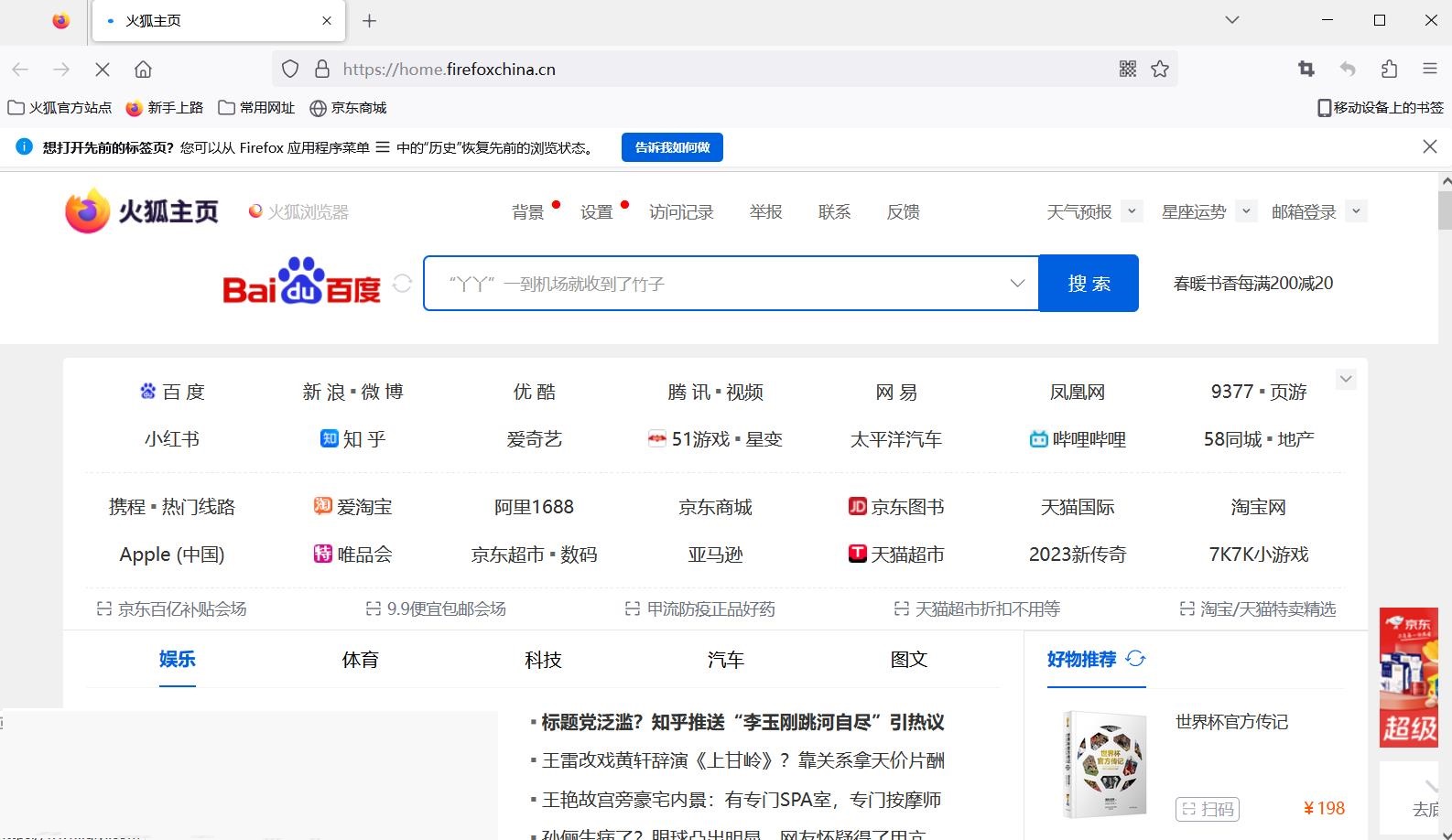Expand the 邮箱登录 dropdown

pos(1356,211)
